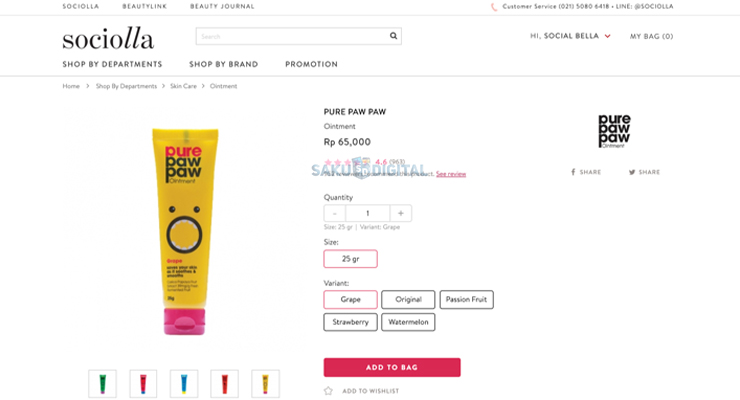Click the Pure Paw Paw brand logo

pos(614,131)
